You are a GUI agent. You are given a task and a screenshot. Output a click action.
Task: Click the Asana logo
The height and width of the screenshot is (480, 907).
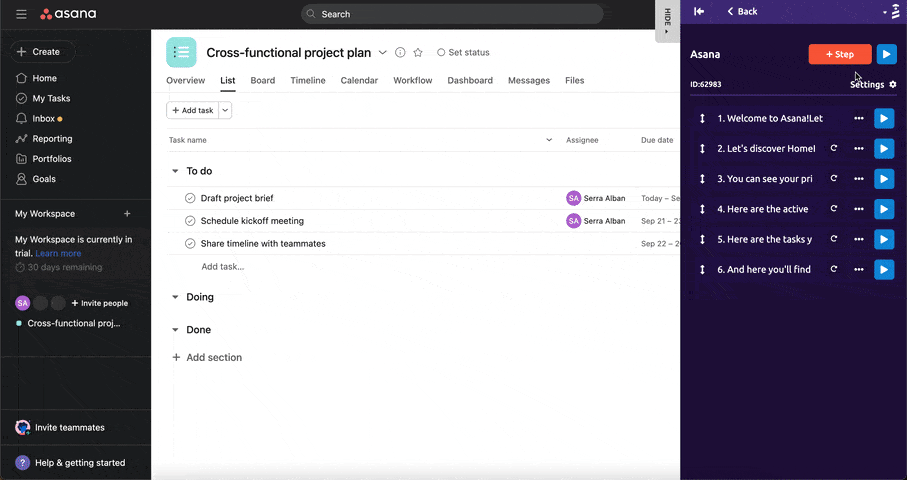(x=68, y=14)
